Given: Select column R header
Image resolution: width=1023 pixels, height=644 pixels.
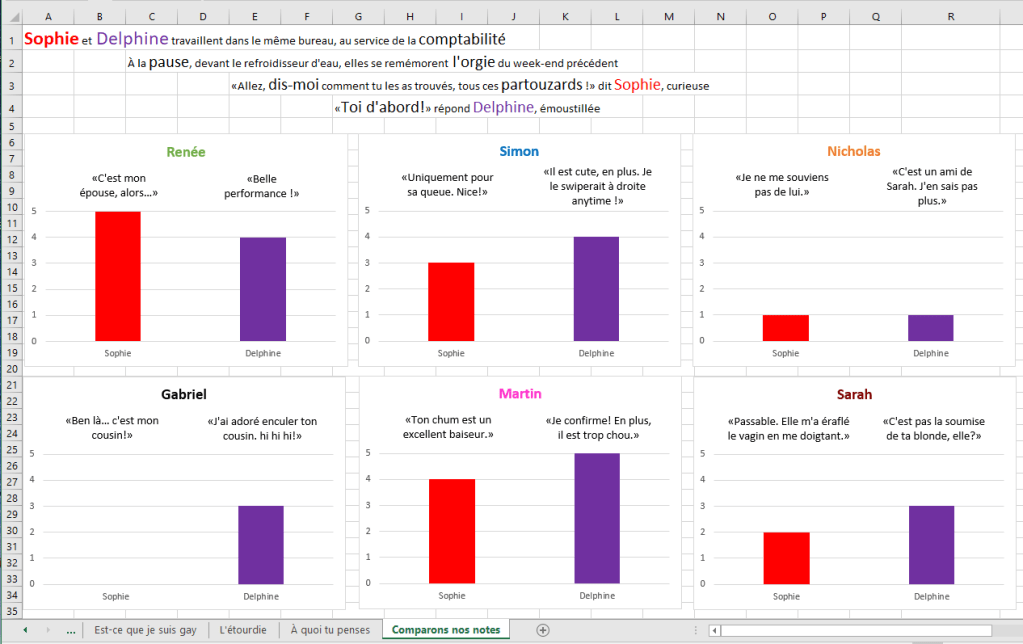Looking at the screenshot, I should 949,17.
